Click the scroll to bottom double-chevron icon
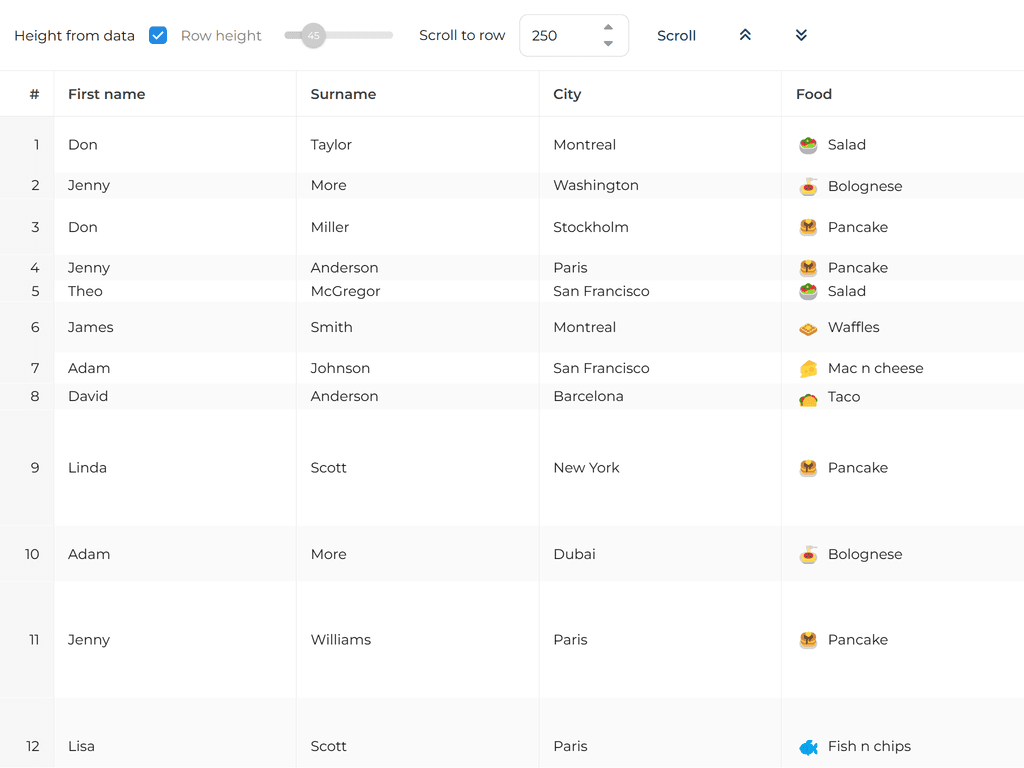Image resolution: width=1024 pixels, height=768 pixels. tap(801, 35)
